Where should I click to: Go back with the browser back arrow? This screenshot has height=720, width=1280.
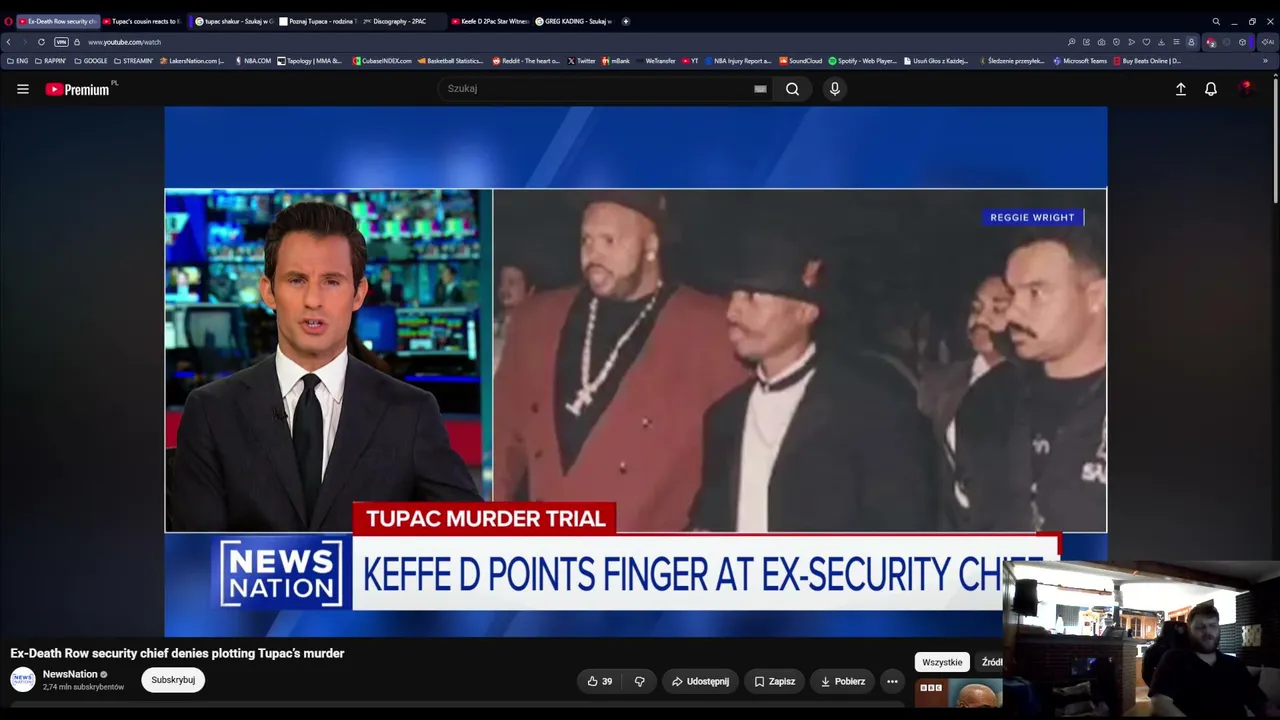(x=9, y=42)
